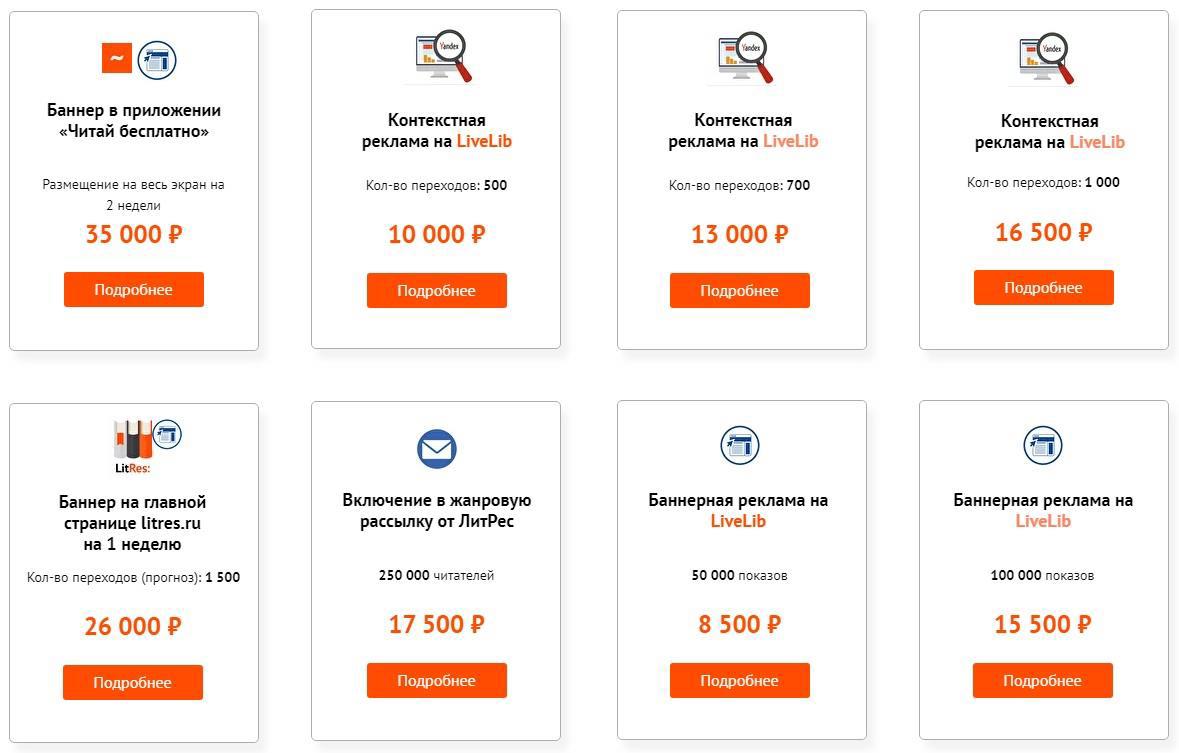The image size is (1179, 753).
Task: Click the banner icon above the 100 000 показов card
Action: tap(1043, 445)
